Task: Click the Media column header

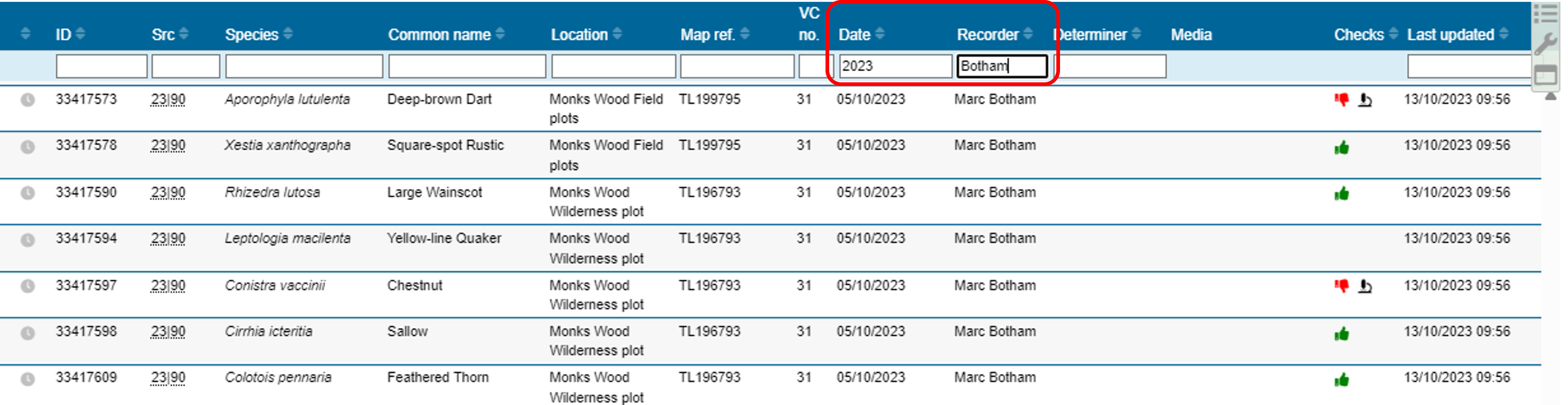Action: click(1191, 35)
